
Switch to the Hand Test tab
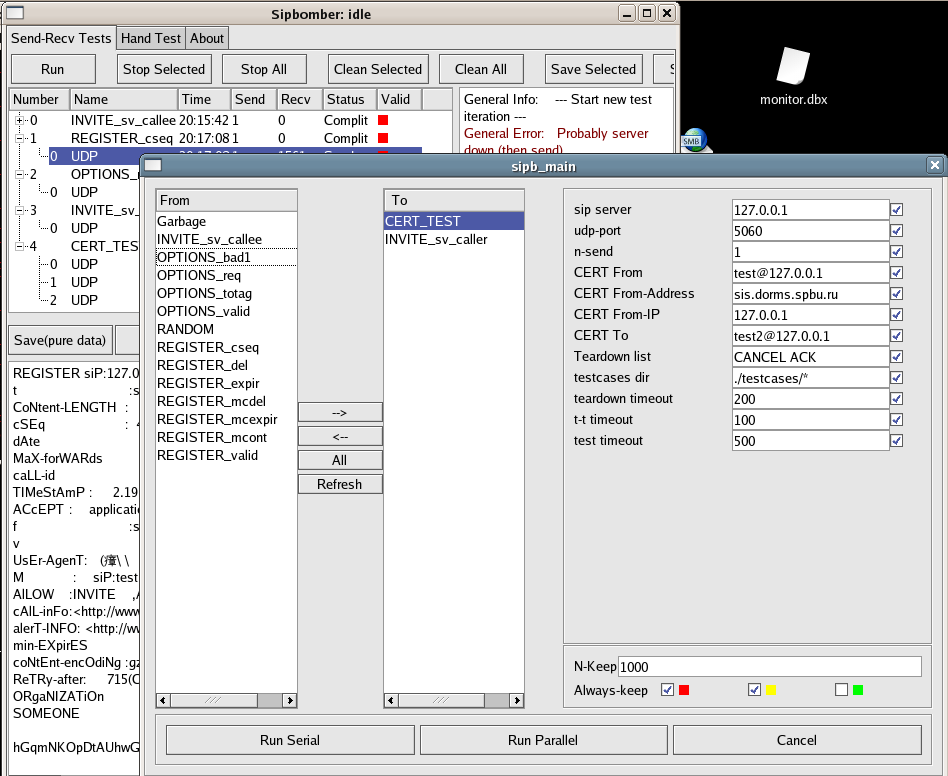click(x=151, y=38)
